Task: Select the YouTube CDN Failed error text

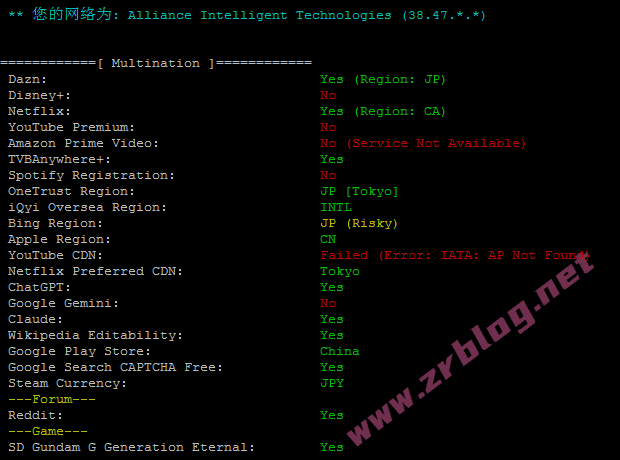Action: click(455, 255)
